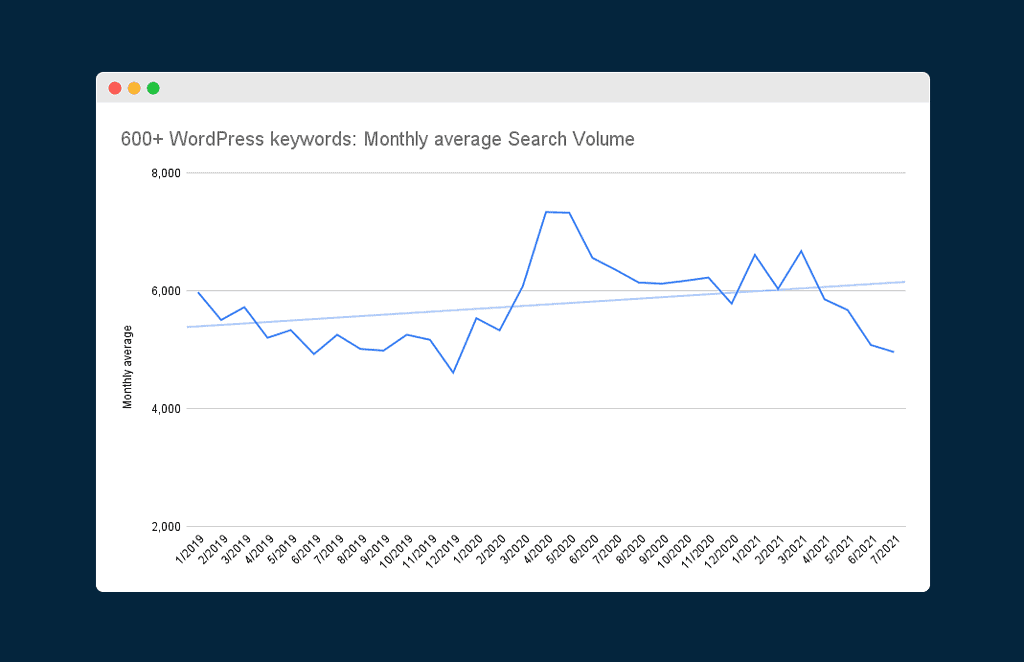This screenshot has width=1024, height=662.
Task: Click the first 1/2019 data point
Action: tap(200, 291)
